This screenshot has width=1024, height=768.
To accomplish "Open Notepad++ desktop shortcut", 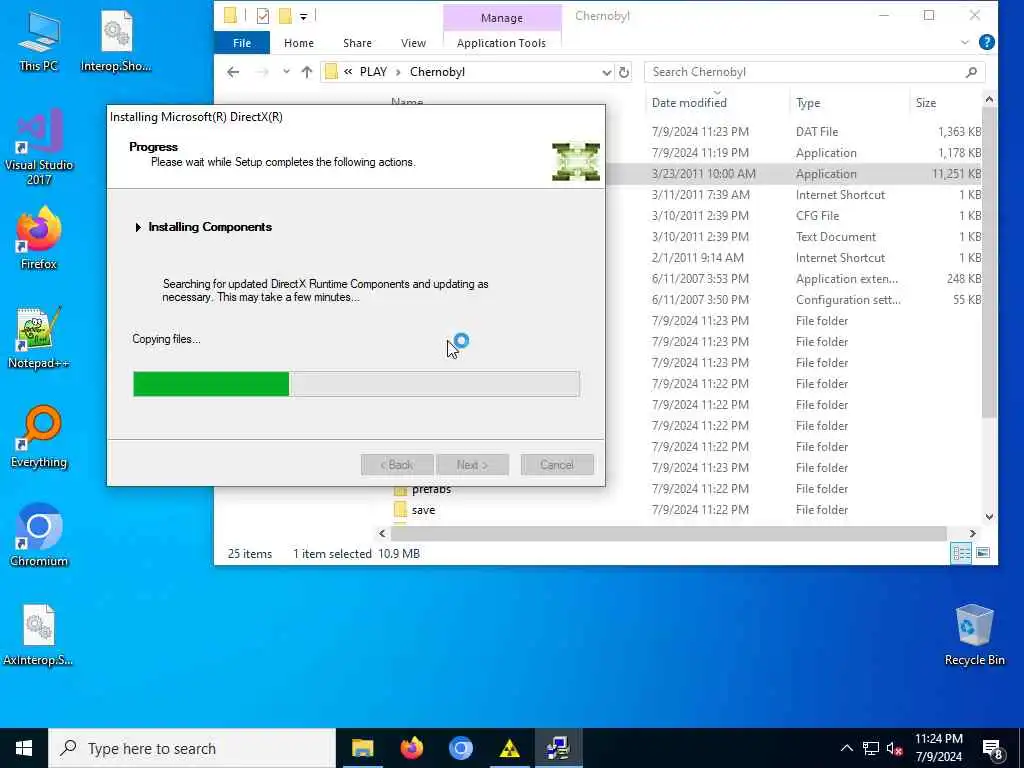I will tap(39, 338).
